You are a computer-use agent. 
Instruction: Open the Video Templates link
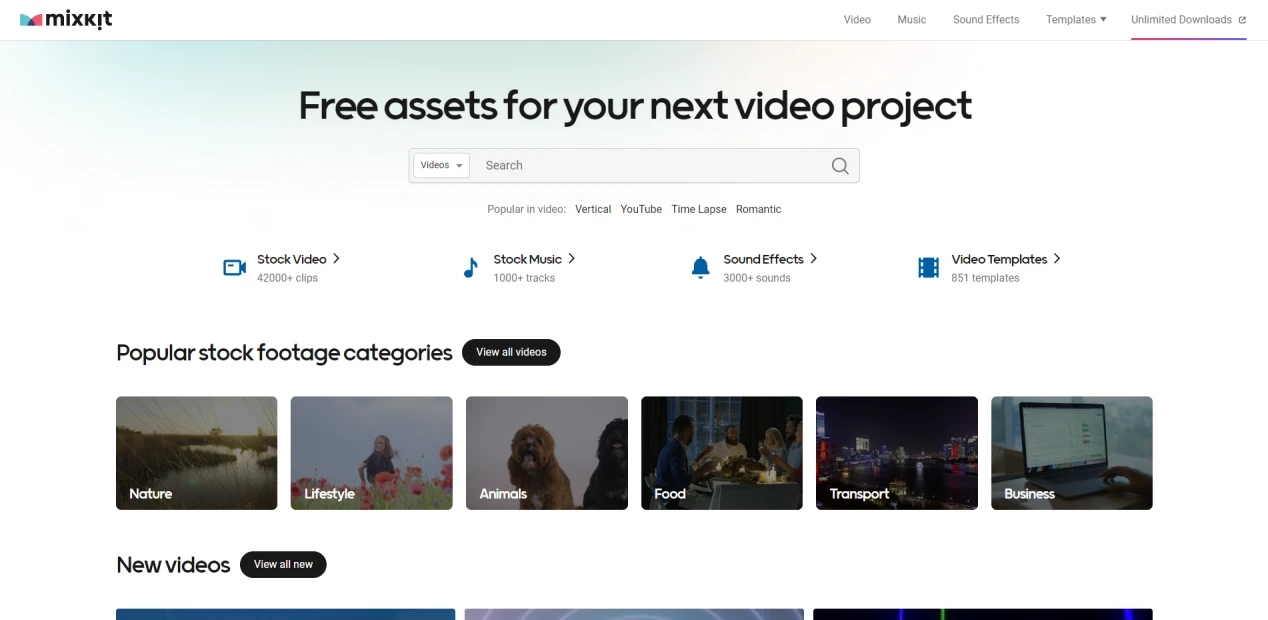pyautogui.click(x=999, y=259)
